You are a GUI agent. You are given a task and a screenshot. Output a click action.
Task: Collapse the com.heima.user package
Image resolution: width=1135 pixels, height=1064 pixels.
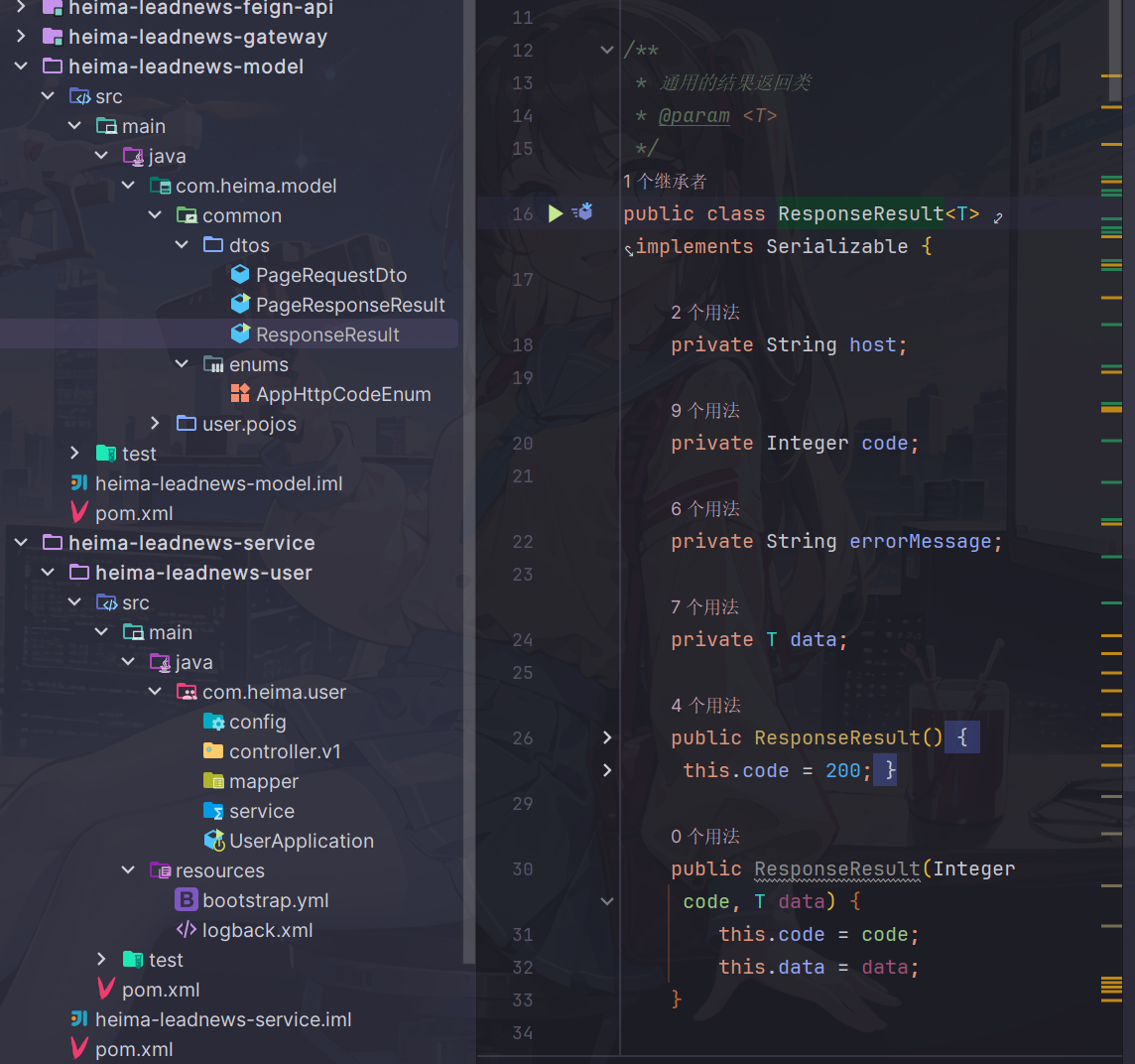coord(155,692)
